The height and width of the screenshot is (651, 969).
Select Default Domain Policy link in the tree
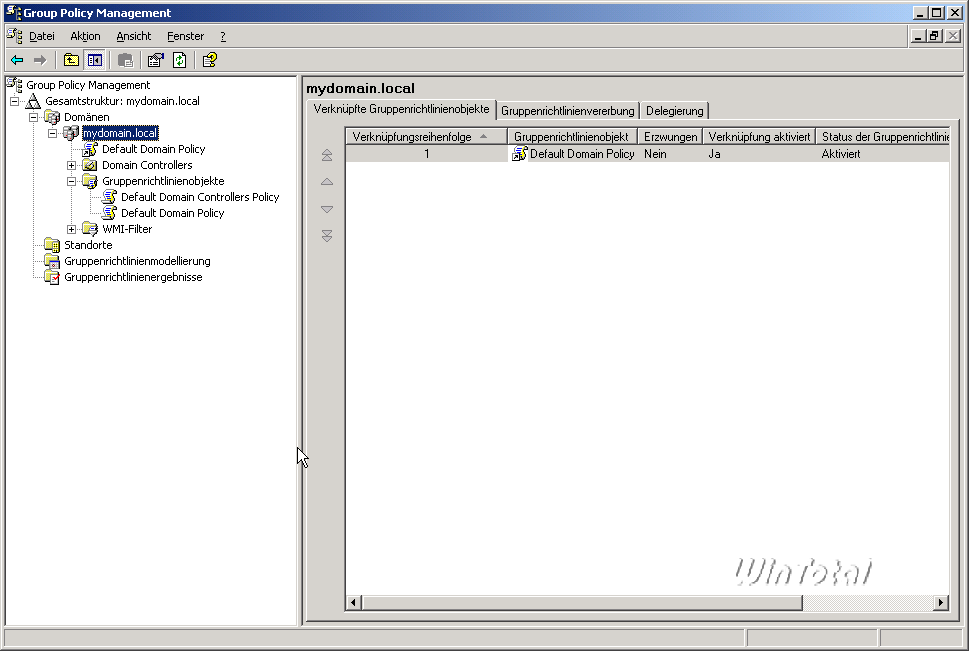(153, 149)
